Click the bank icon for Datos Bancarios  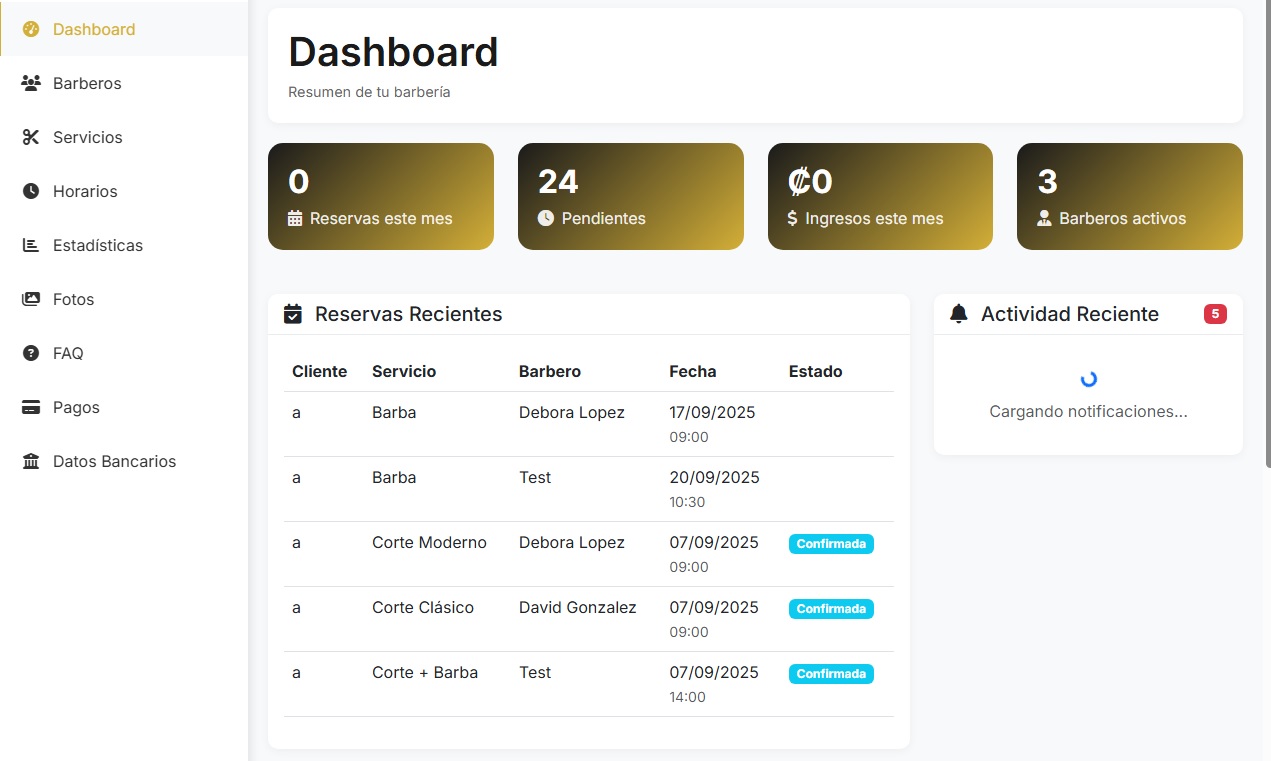(x=31, y=461)
